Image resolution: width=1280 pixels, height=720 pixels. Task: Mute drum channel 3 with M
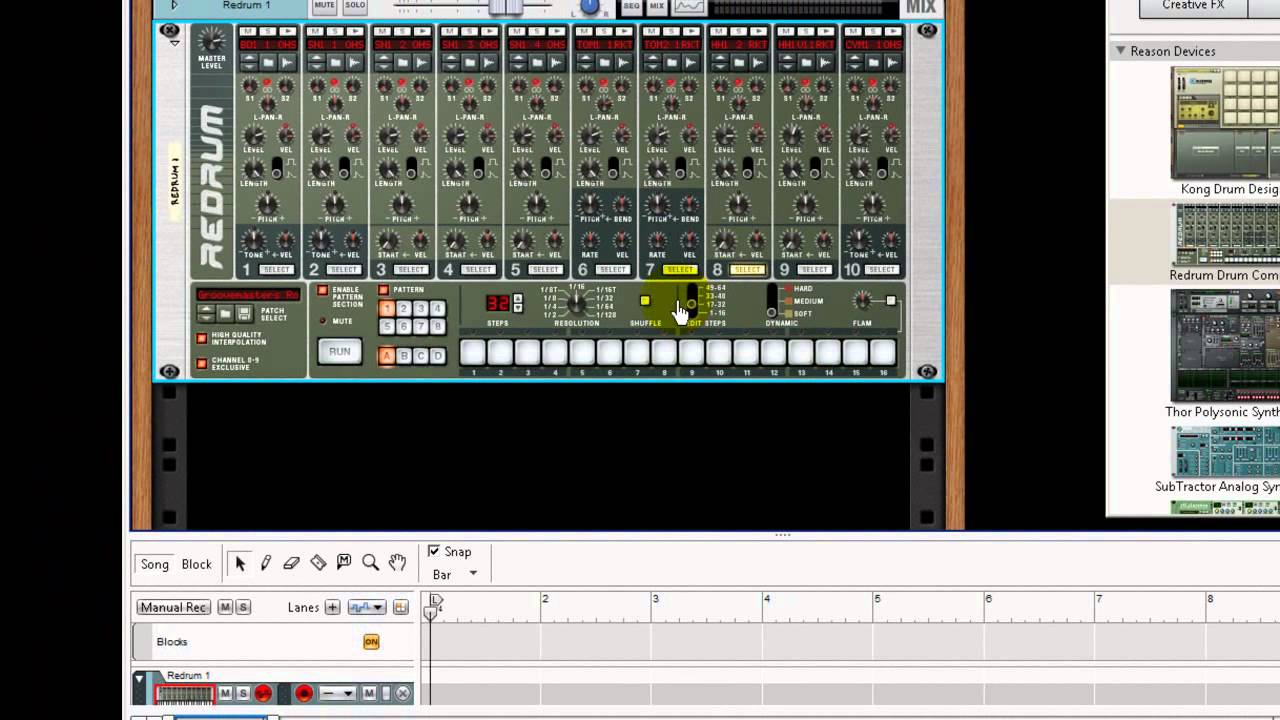pyautogui.click(x=382, y=33)
